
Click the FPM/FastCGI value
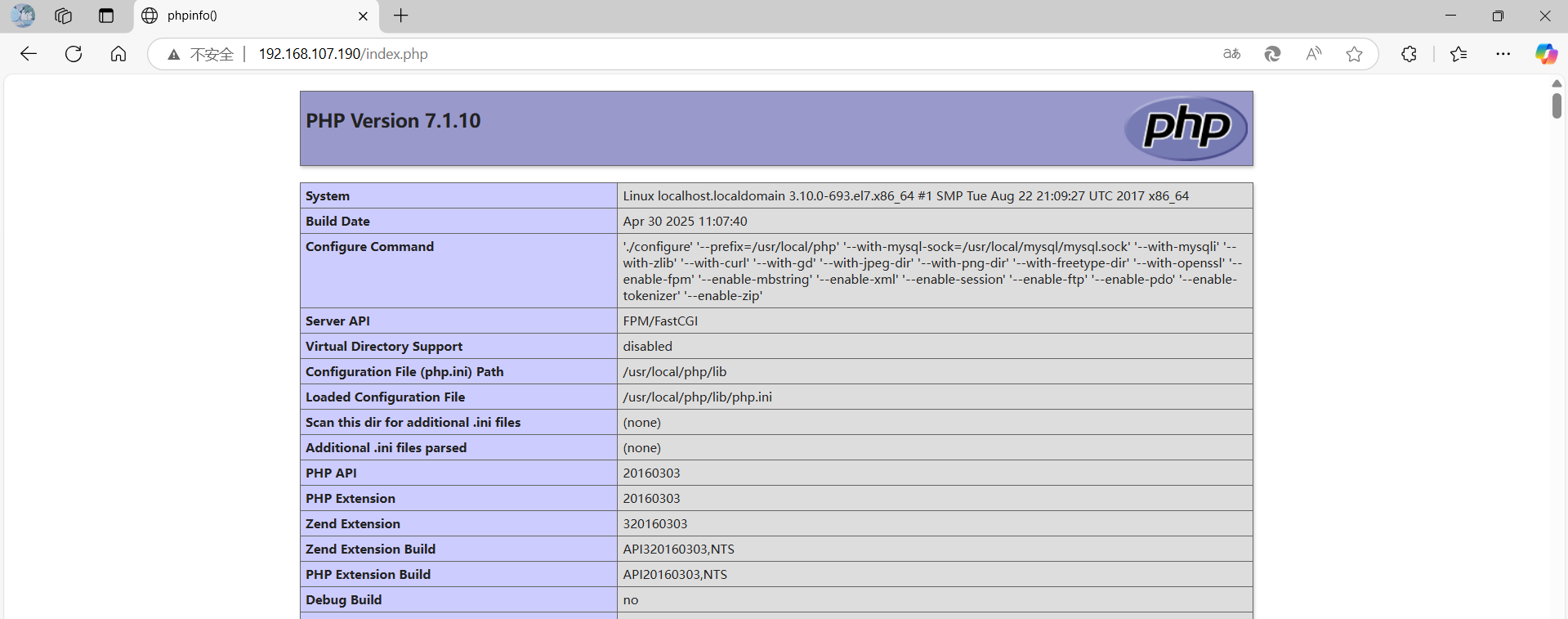click(x=660, y=321)
